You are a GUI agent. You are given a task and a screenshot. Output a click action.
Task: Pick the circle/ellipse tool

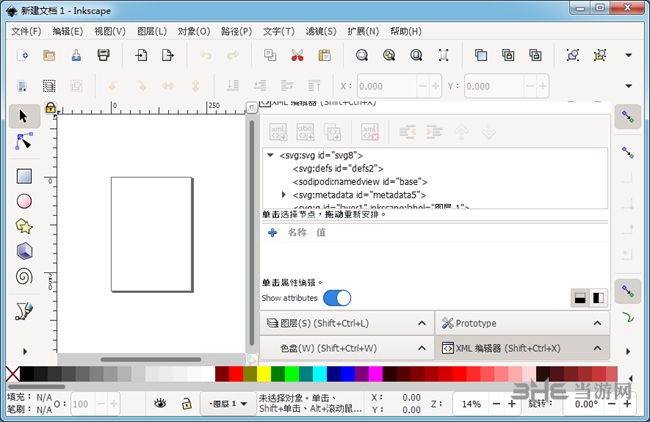click(x=24, y=201)
